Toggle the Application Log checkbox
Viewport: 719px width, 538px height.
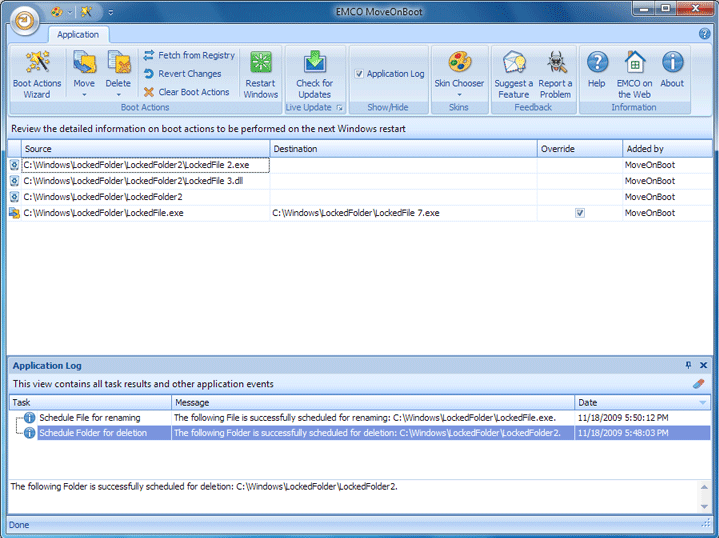tap(359, 73)
